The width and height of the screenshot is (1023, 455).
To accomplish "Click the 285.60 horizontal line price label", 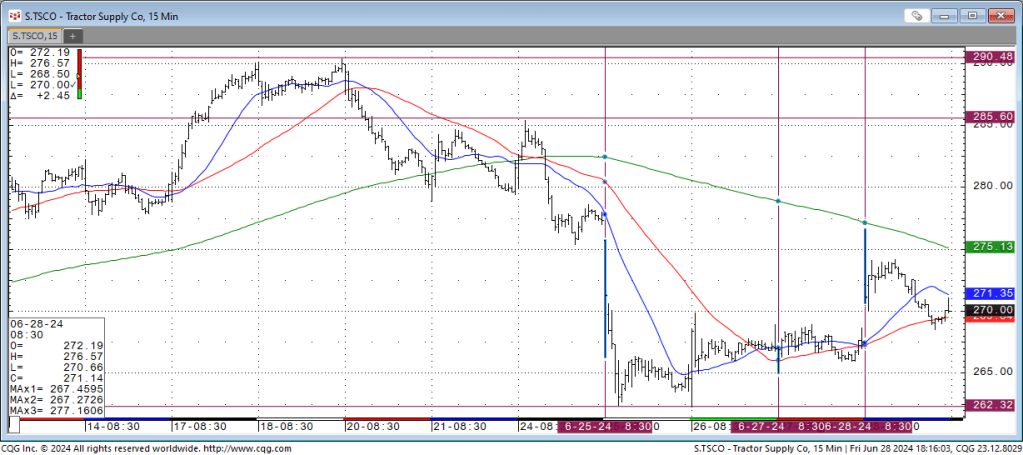I will pos(992,117).
